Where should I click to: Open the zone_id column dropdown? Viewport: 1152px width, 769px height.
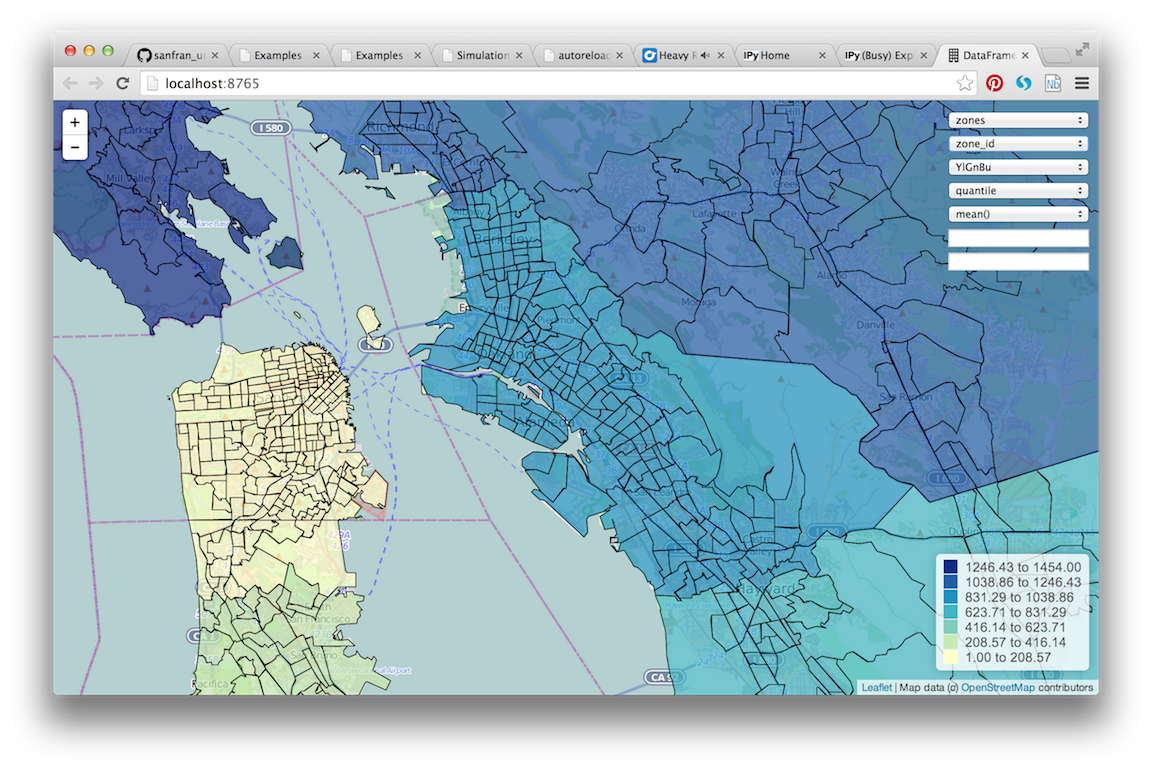click(1017, 143)
